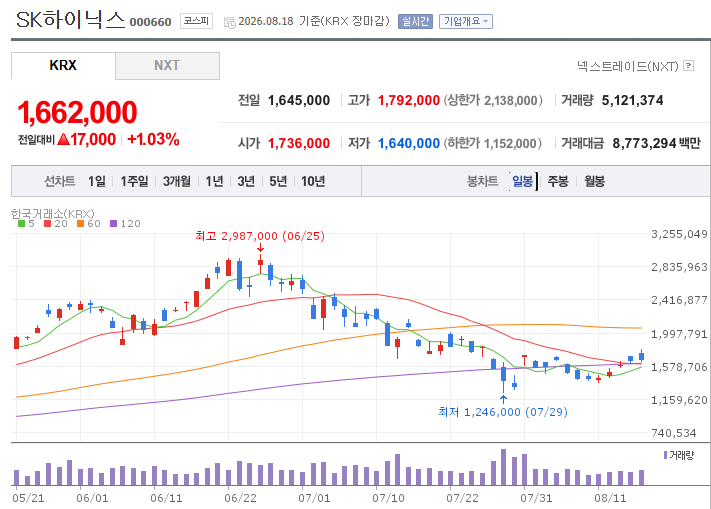Click the stock code 000660
The image size is (711, 509).
pyautogui.click(x=151, y=22)
